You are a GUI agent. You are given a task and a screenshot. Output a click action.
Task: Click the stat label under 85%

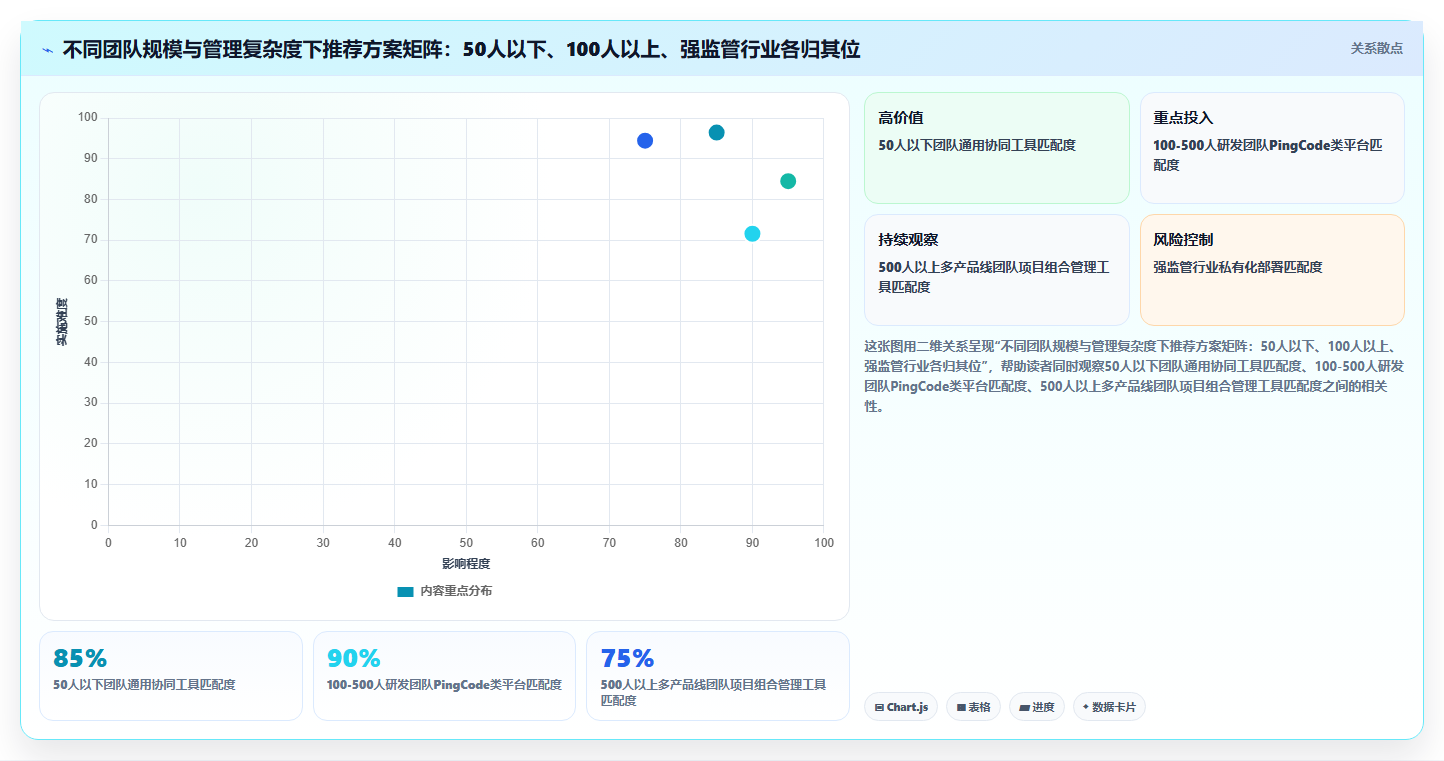(x=144, y=685)
